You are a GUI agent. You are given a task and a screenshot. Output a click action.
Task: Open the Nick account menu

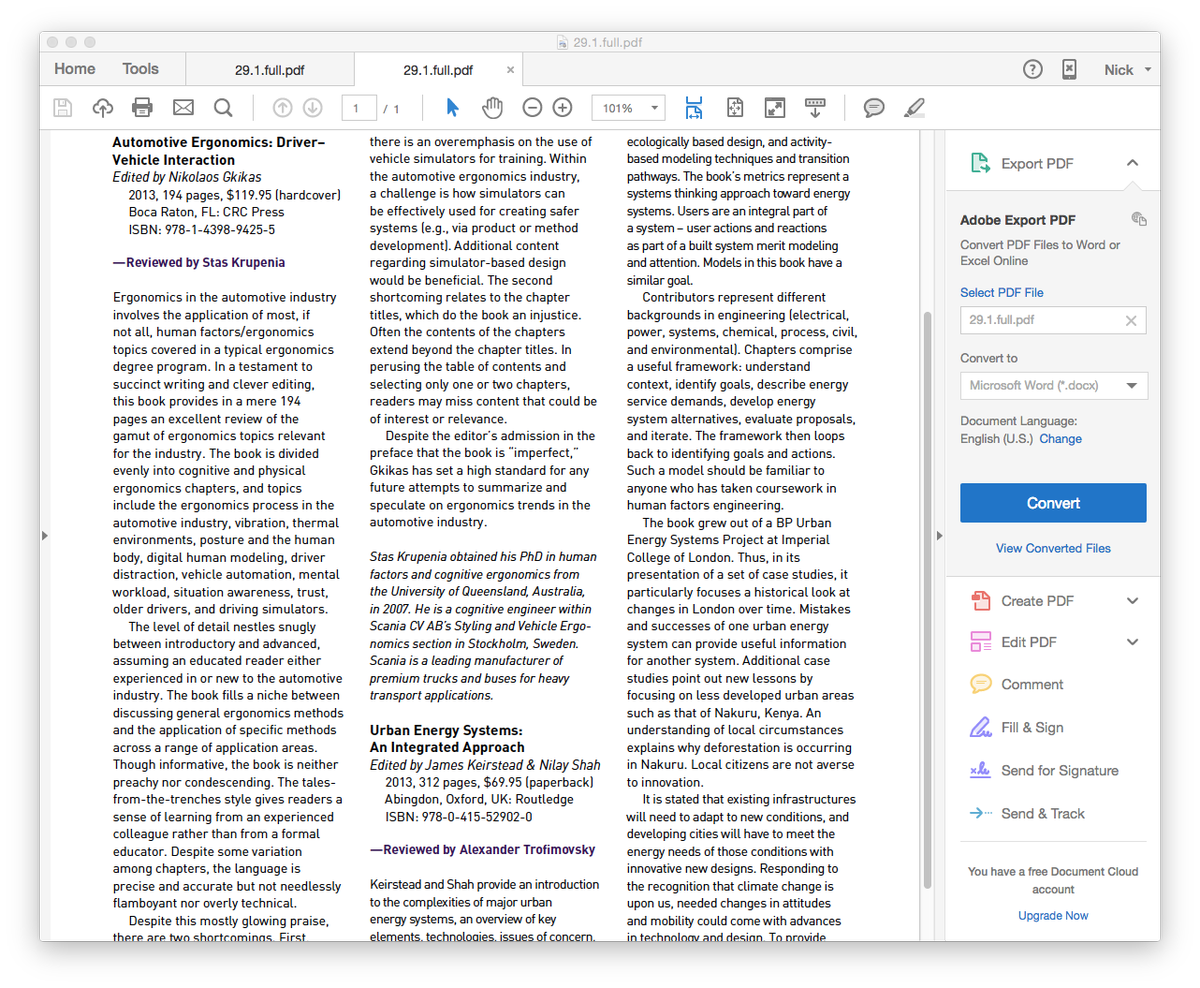click(x=1128, y=70)
